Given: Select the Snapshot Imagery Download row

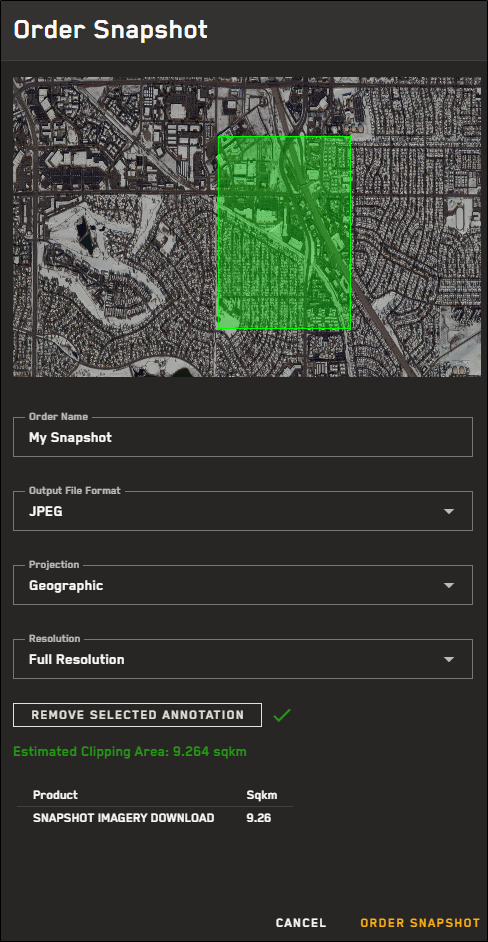Looking at the screenshot, I should pyautogui.click(x=155, y=818).
